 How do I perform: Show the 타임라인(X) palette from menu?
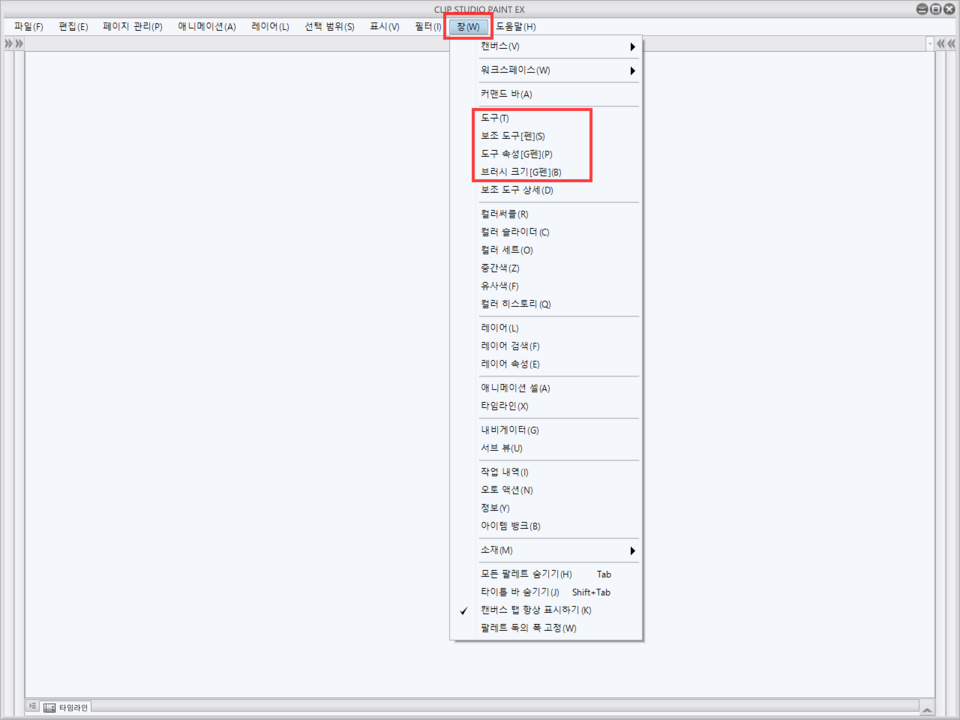[x=558, y=406]
